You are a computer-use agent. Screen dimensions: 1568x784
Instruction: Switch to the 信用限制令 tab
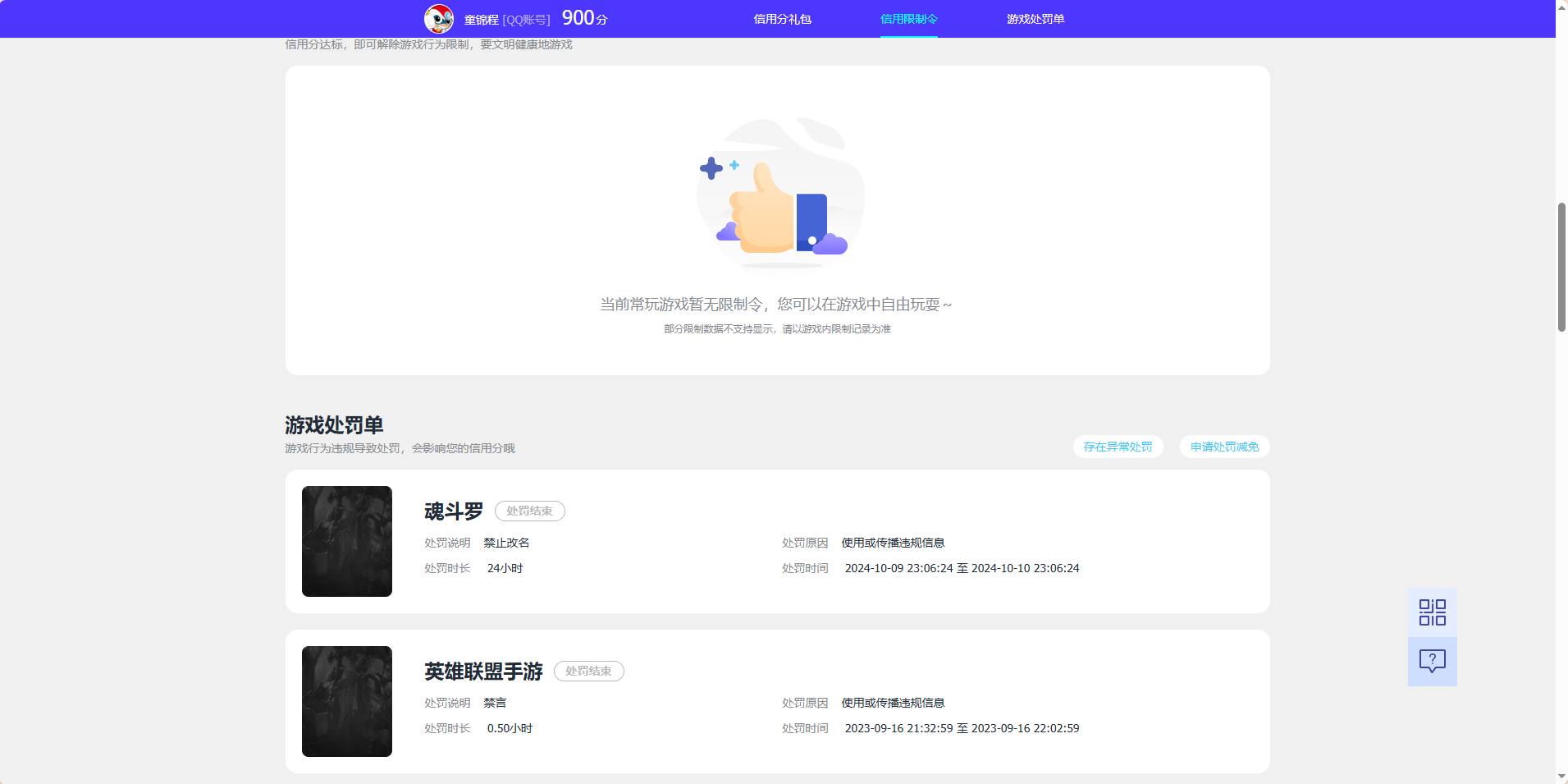pyautogui.click(x=908, y=19)
